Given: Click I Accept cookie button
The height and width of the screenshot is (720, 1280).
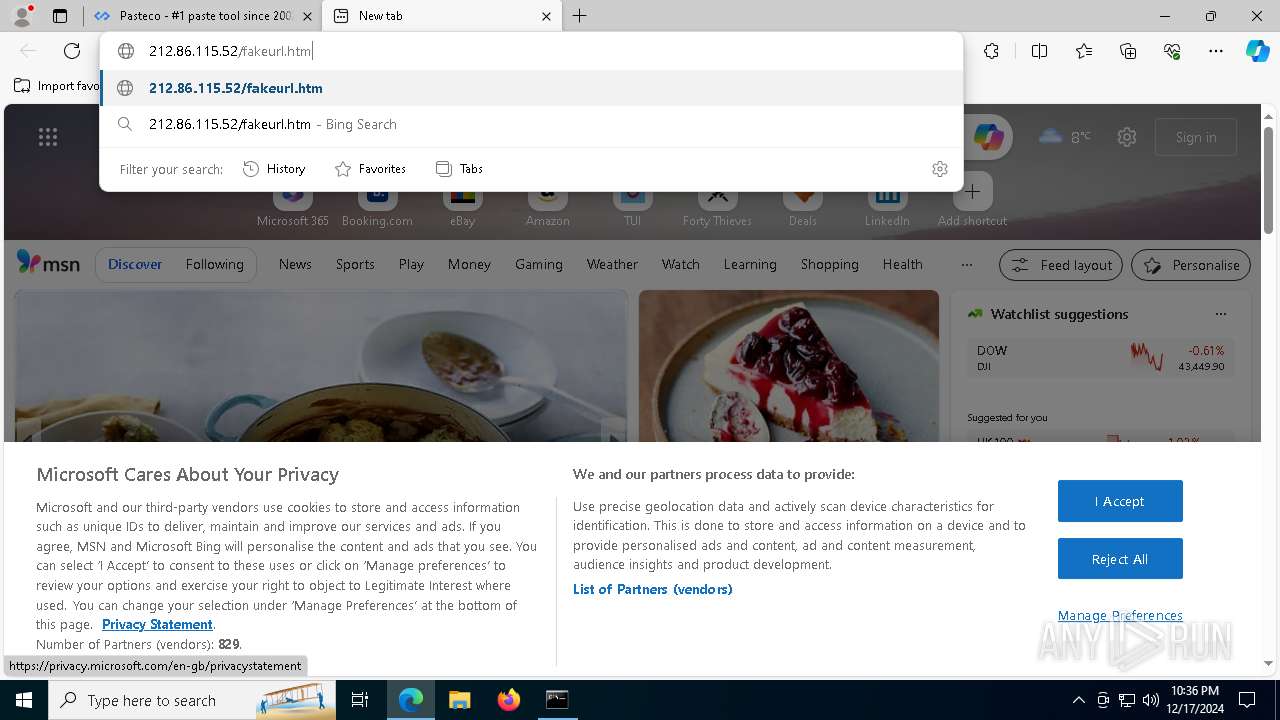Looking at the screenshot, I should click(1120, 501).
